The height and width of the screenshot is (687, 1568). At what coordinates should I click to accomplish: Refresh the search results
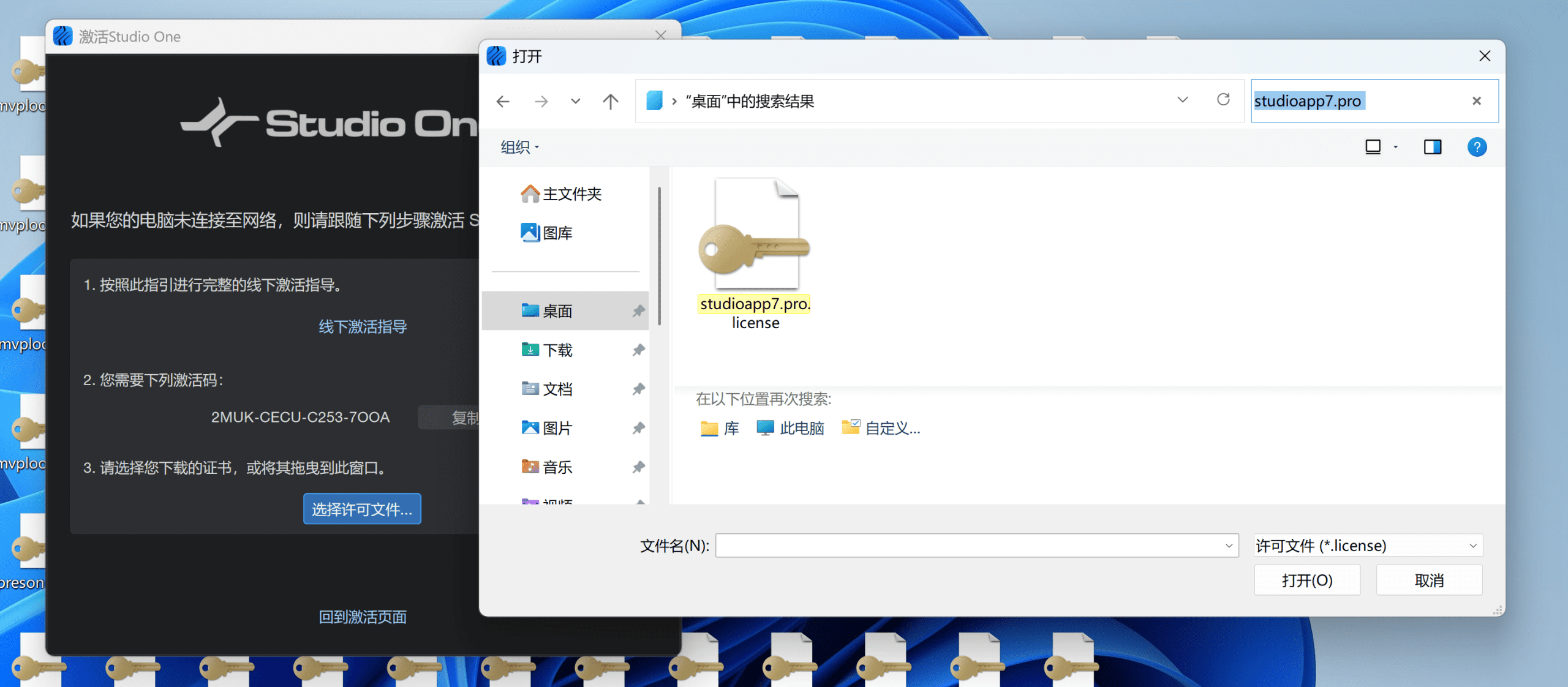pos(1223,100)
